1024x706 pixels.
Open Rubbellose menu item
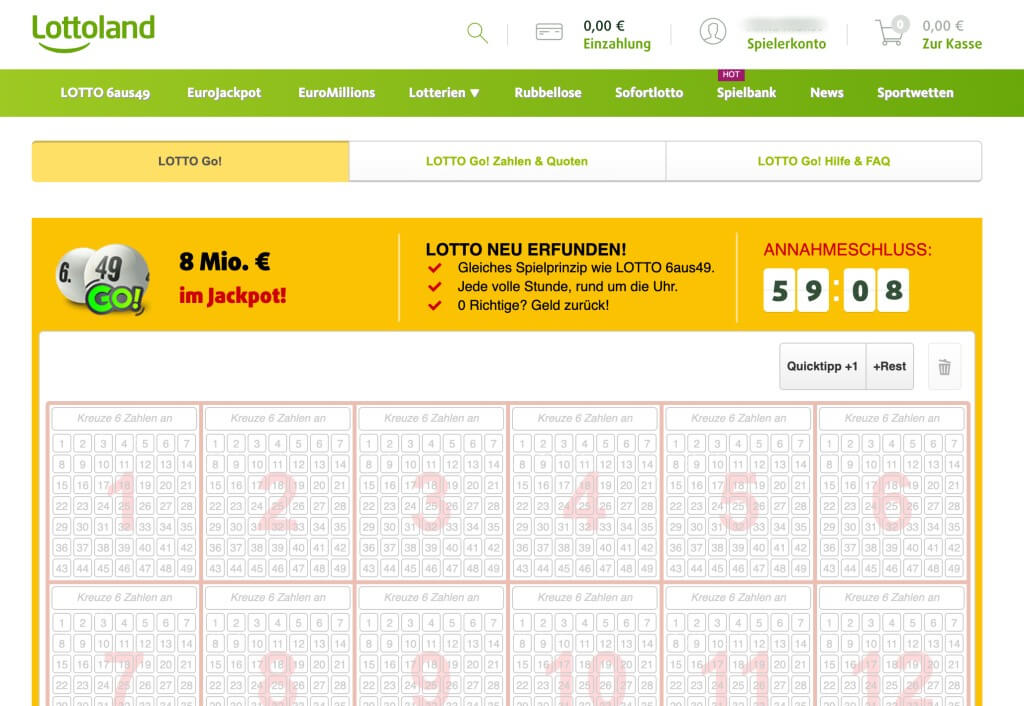(548, 93)
